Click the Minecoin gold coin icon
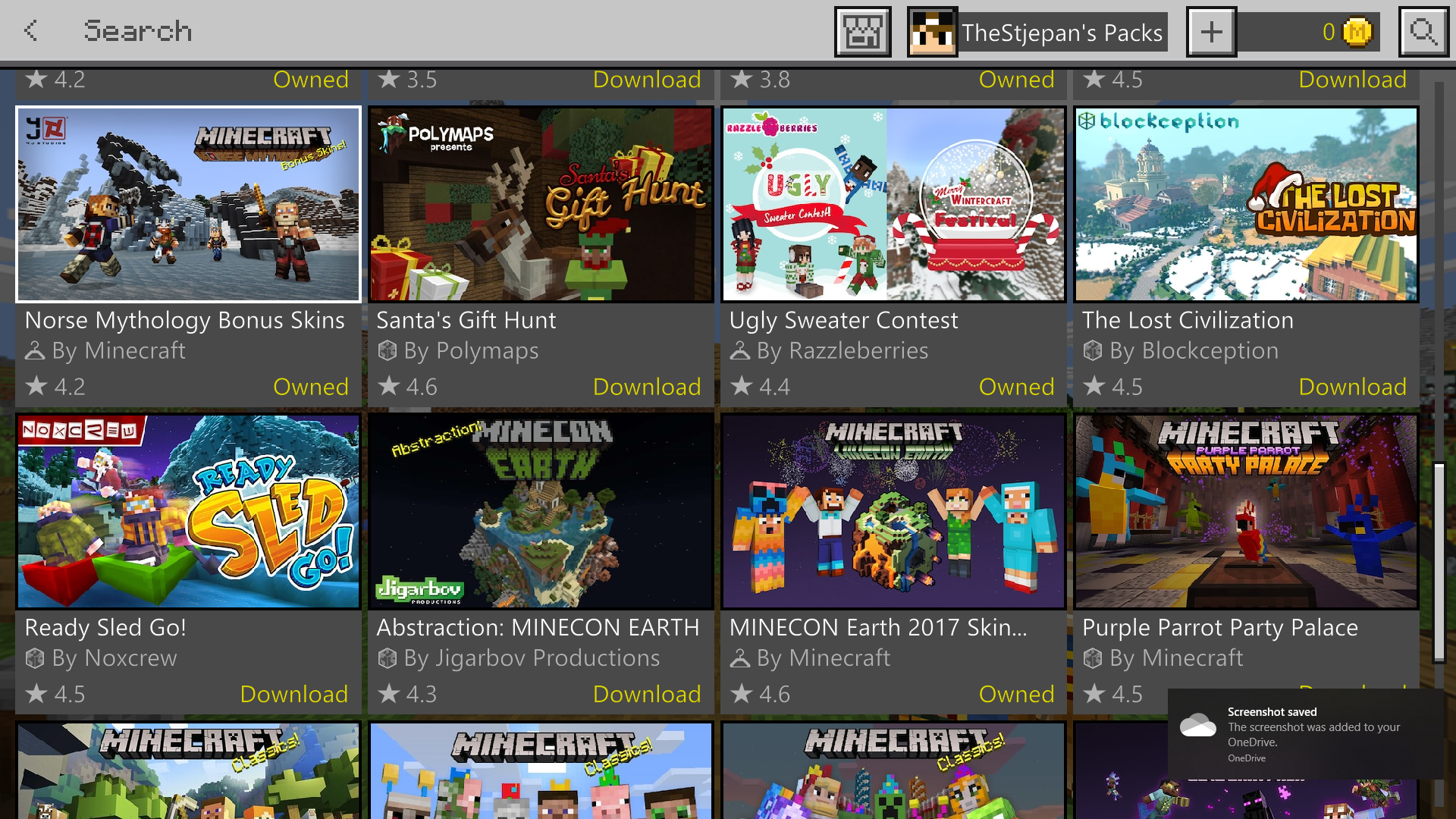1456x819 pixels. [1357, 32]
